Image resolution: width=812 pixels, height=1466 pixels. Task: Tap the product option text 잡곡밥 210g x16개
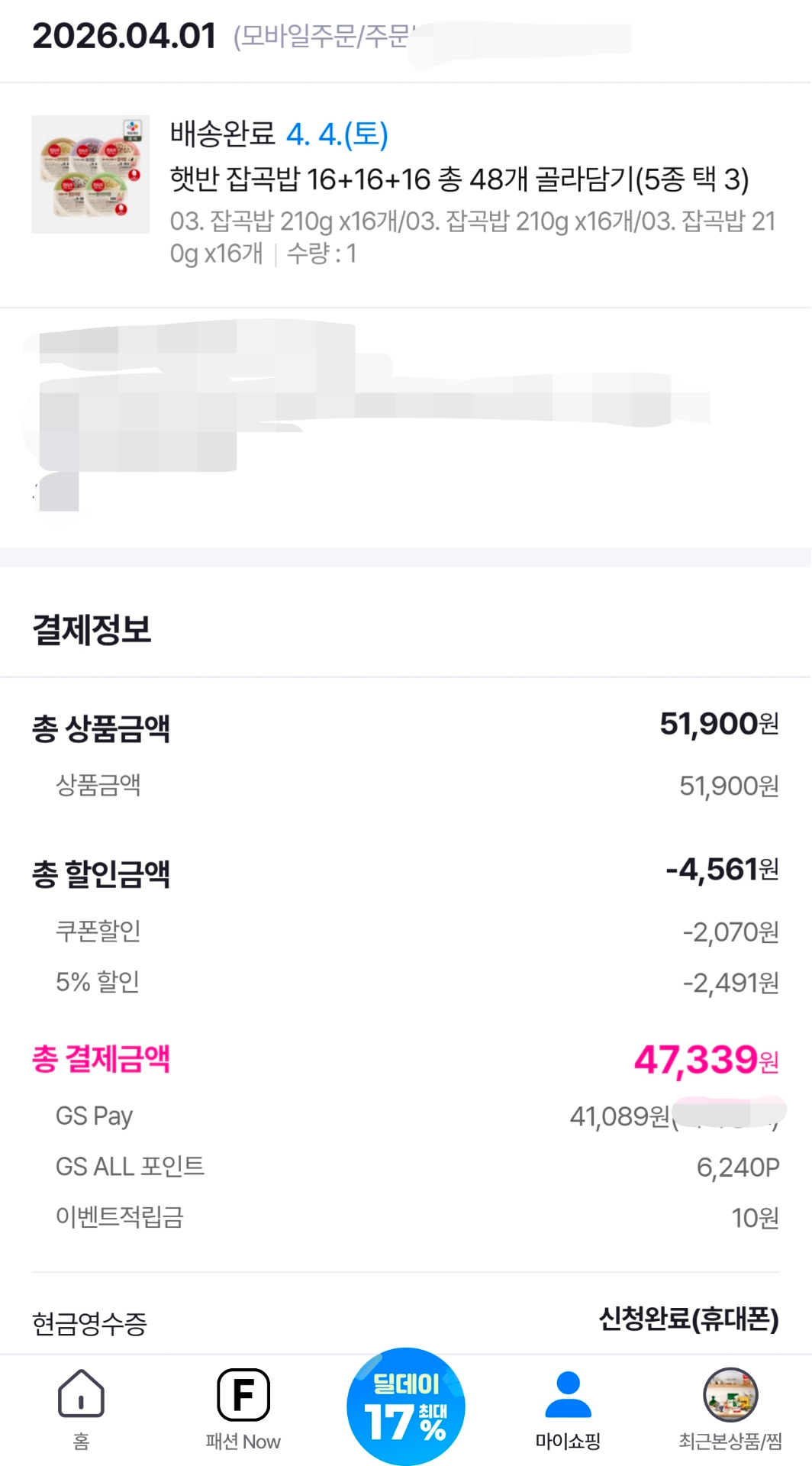pyautogui.click(x=472, y=221)
